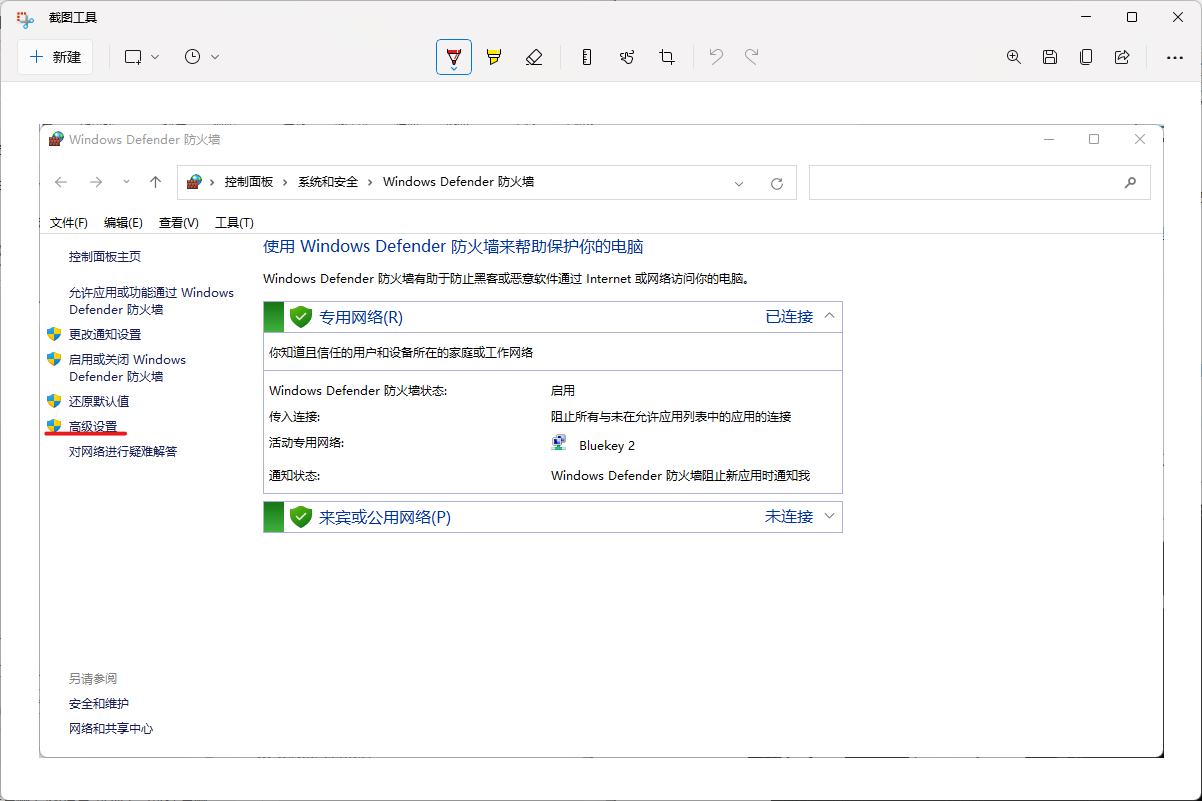Open the address bar history dropdown

(739, 183)
